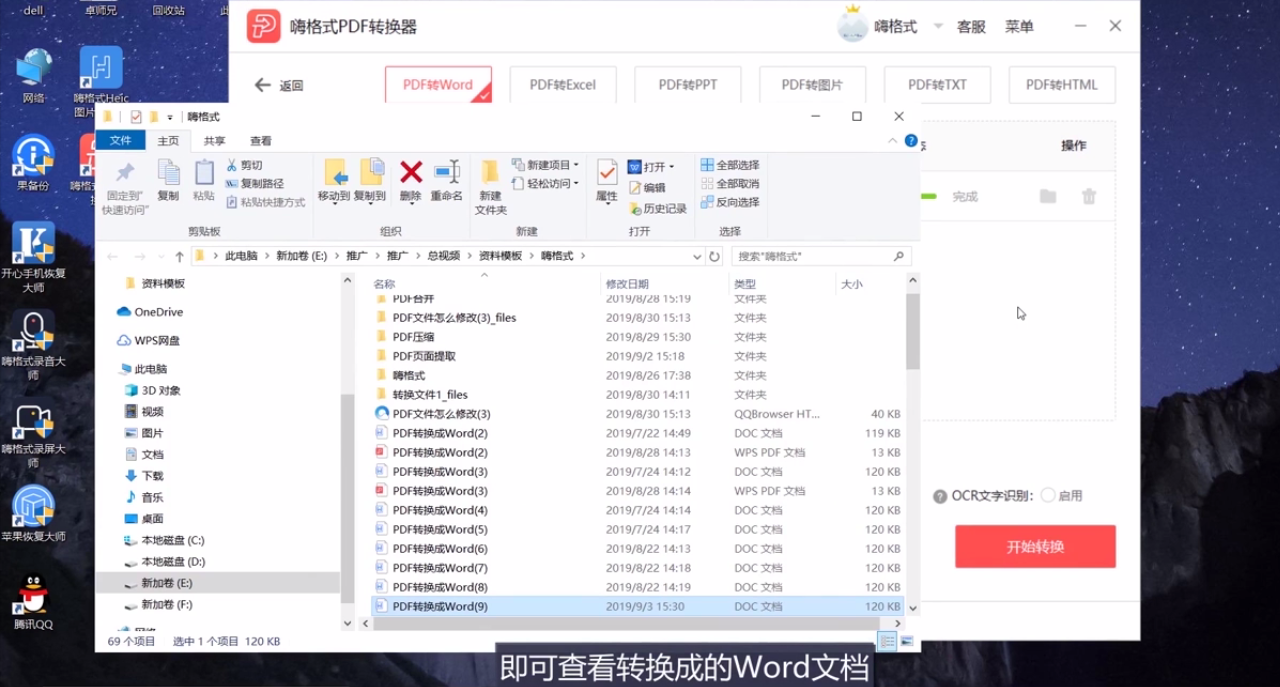The width and height of the screenshot is (1280, 687).
Task: Click the Paste icon in ribbon
Action: pyautogui.click(x=204, y=173)
